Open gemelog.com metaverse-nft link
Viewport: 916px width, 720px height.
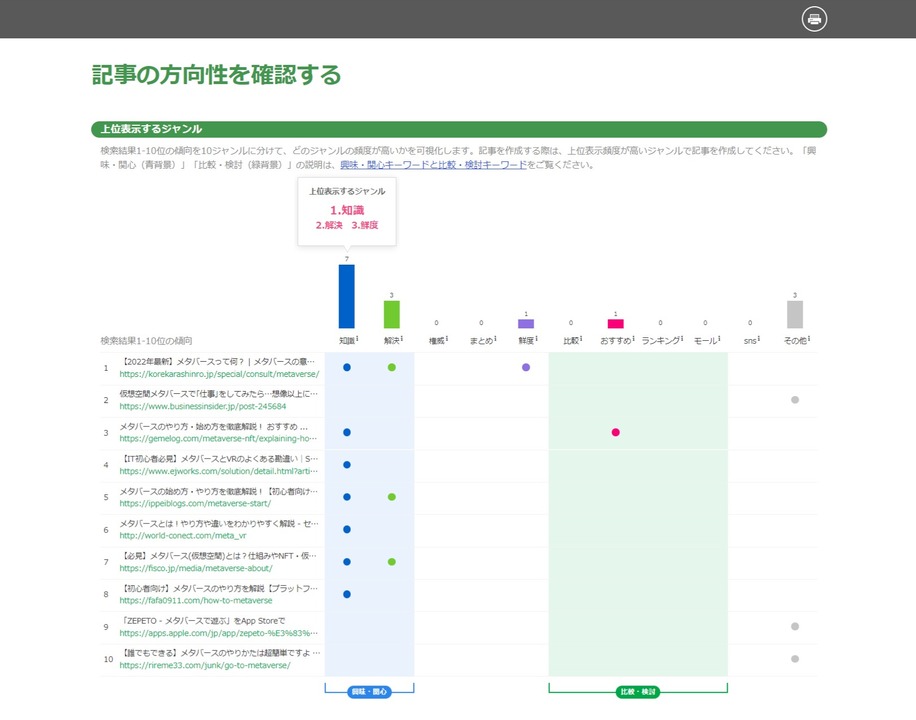click(x=218, y=438)
